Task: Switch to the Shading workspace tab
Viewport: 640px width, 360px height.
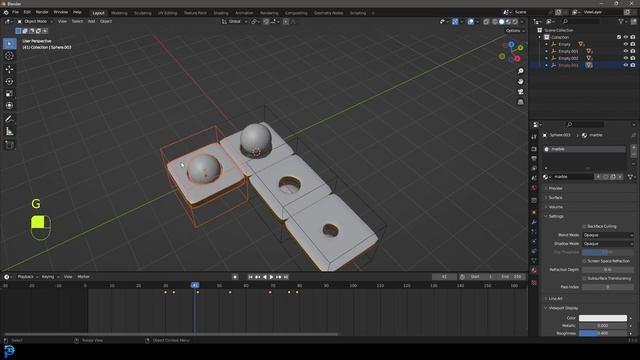Action: point(221,13)
